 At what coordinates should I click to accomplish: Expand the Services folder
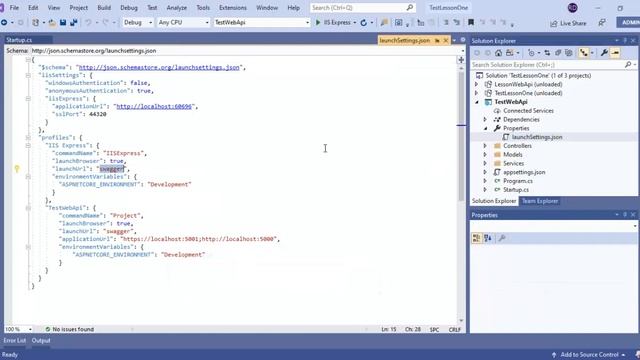tap(485, 163)
